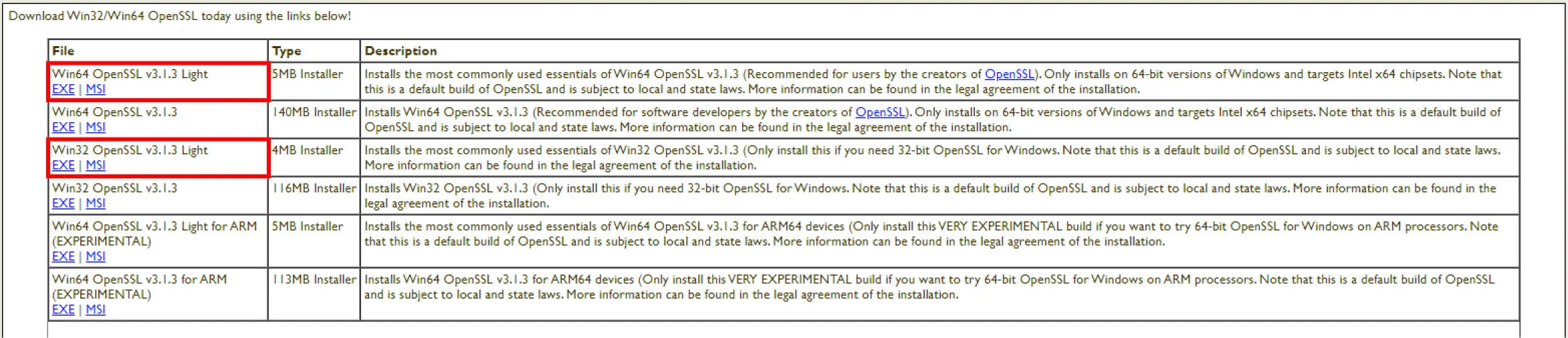This screenshot has width=1568, height=338.
Task: Click the '140MB Installer' cell
Action: tap(314, 120)
